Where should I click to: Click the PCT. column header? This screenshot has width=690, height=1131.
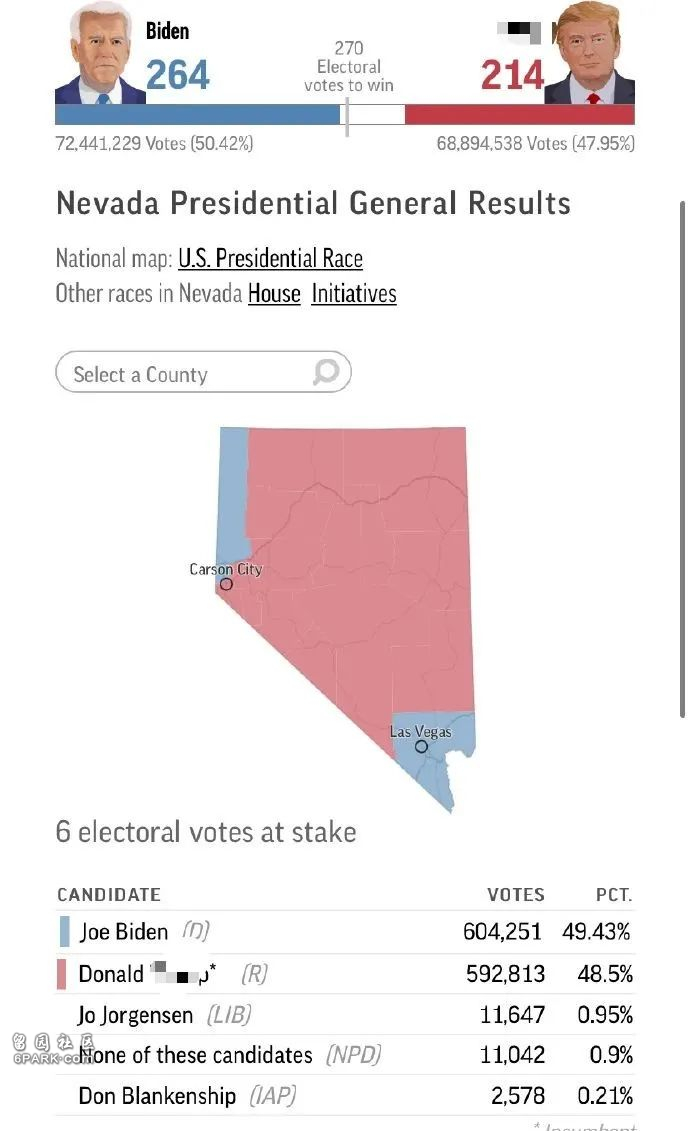coord(612,895)
